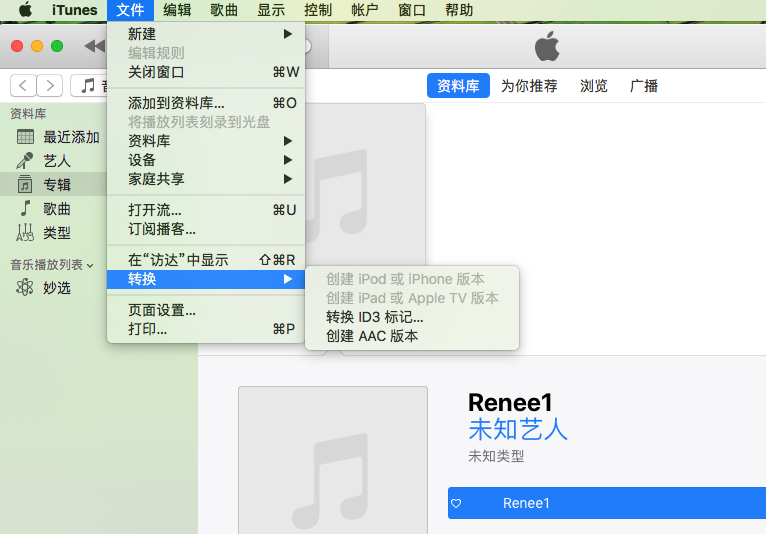Select the highlighted 转换 menu item
Screen dimensions: 766x534
point(206,279)
